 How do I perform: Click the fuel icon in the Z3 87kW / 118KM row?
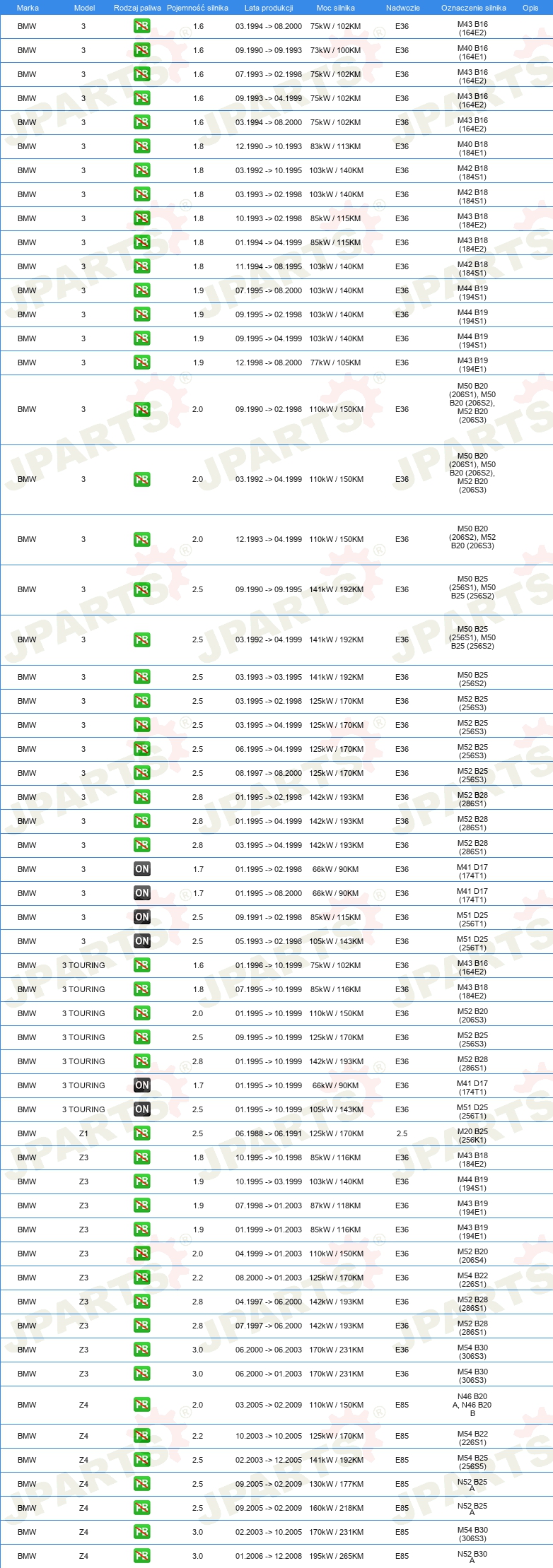click(141, 1206)
